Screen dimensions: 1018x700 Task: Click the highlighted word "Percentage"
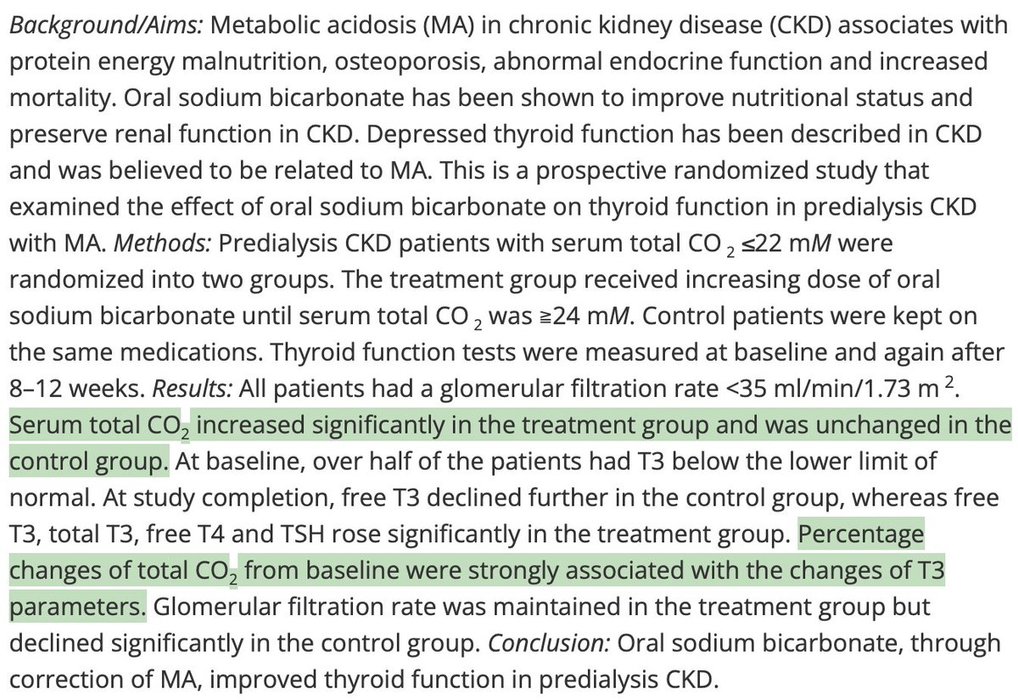[861, 534]
